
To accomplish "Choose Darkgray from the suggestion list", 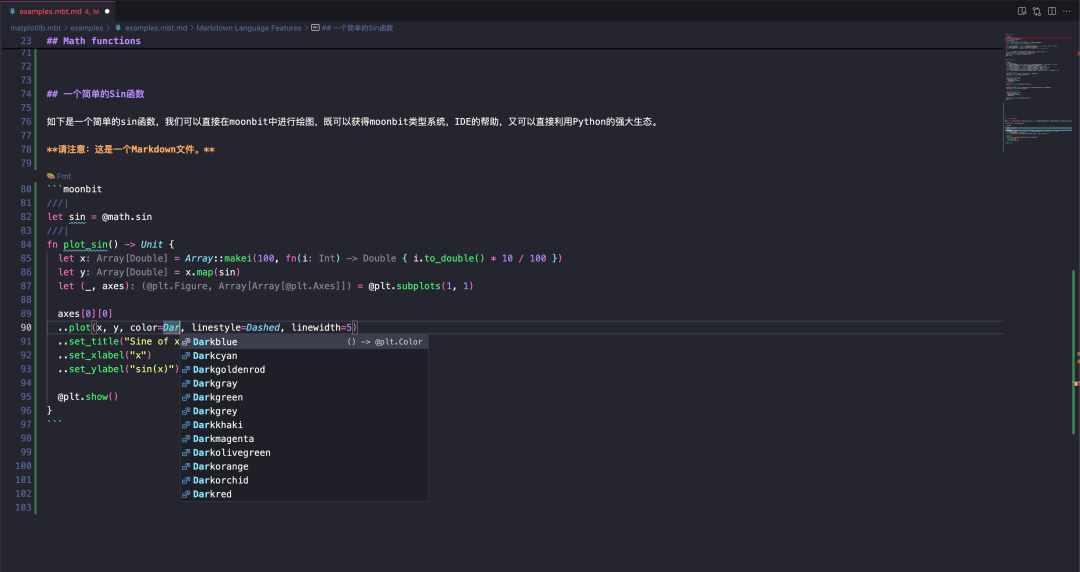I will coord(304,383).
